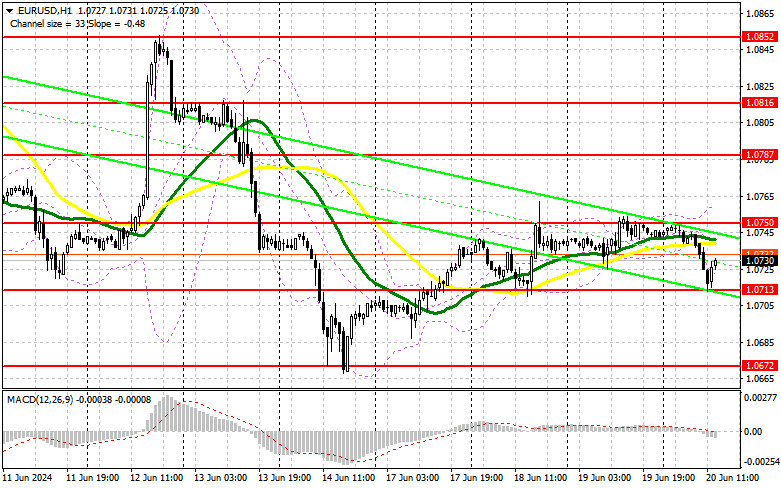This screenshot has width=781, height=489.
Task: Click the '19 Jun 19:00' time axis label
Action: click(668, 478)
